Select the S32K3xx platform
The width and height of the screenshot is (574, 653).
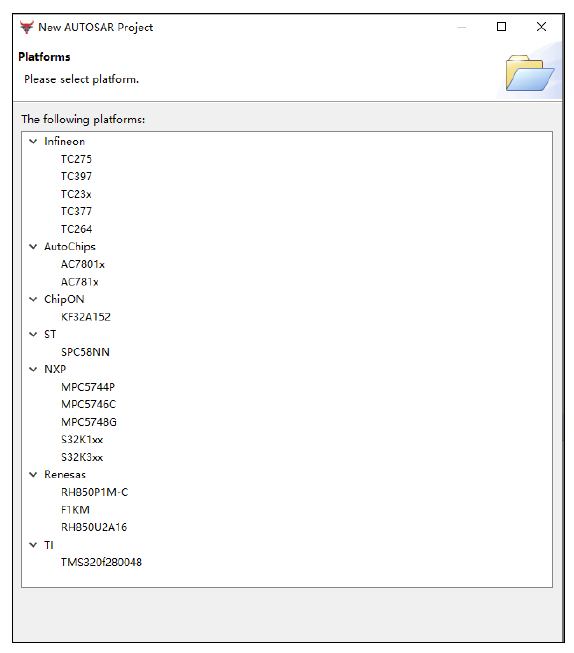[x=82, y=457]
